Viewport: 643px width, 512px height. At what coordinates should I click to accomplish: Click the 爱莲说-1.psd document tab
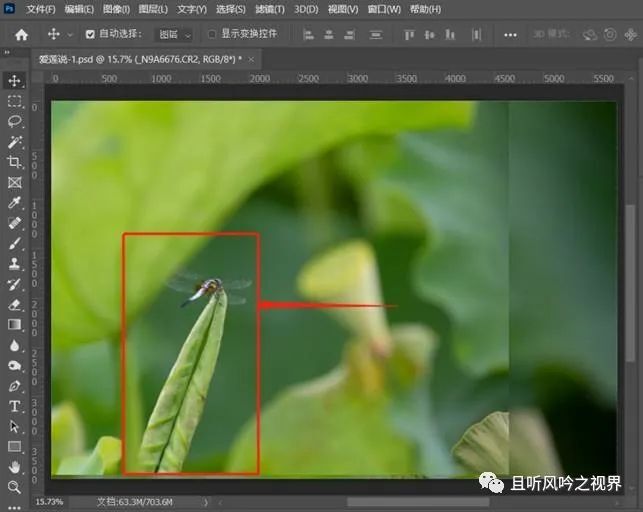(140, 59)
